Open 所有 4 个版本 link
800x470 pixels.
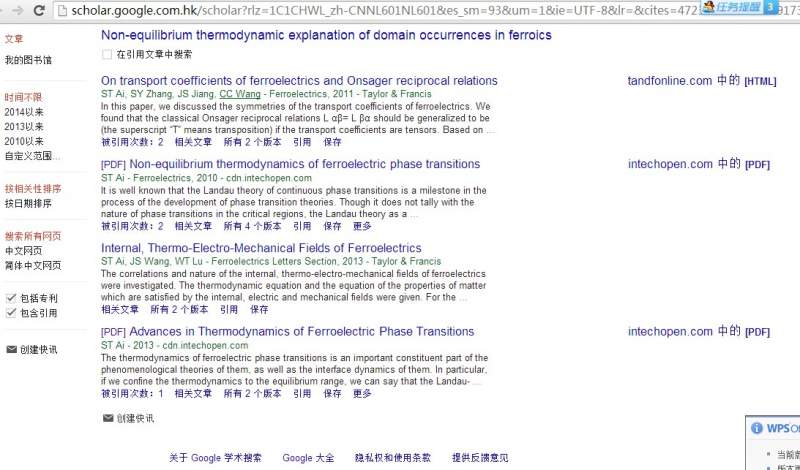(253, 226)
